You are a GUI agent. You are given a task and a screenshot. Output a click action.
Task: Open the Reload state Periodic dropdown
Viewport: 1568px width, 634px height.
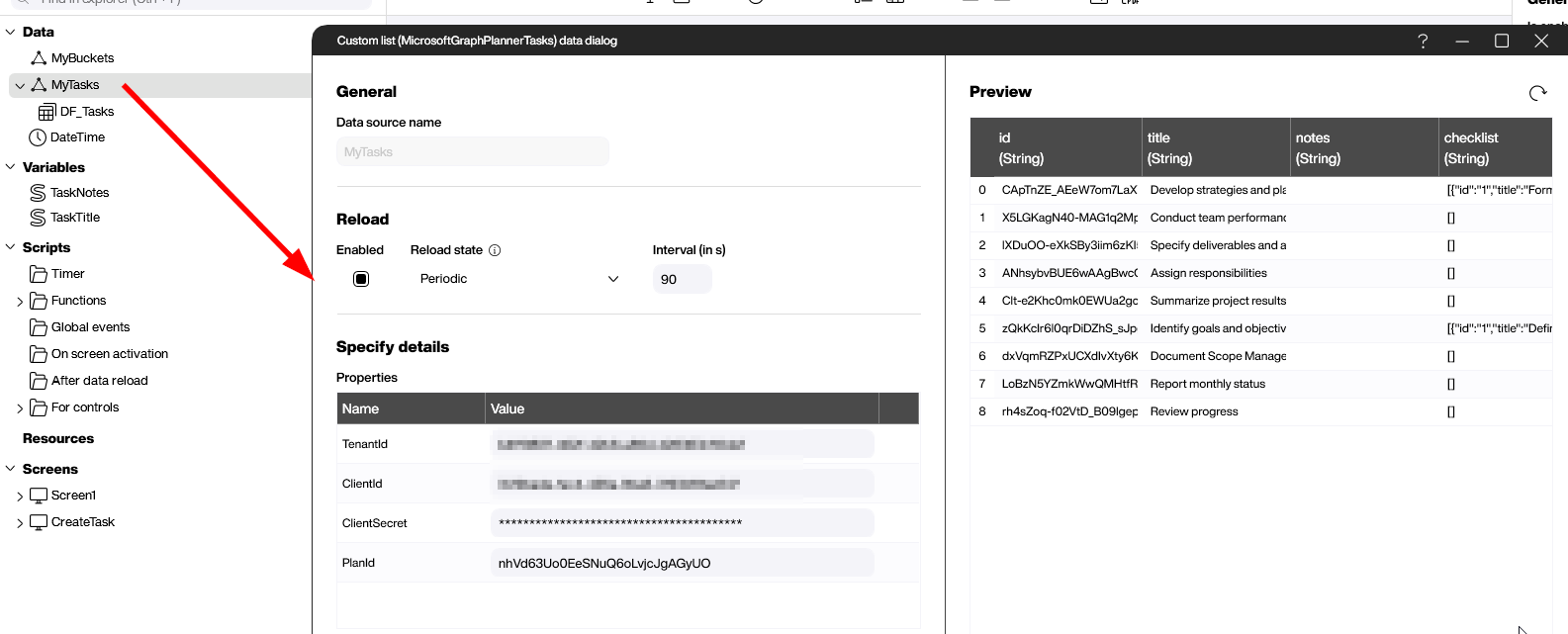tap(519, 279)
